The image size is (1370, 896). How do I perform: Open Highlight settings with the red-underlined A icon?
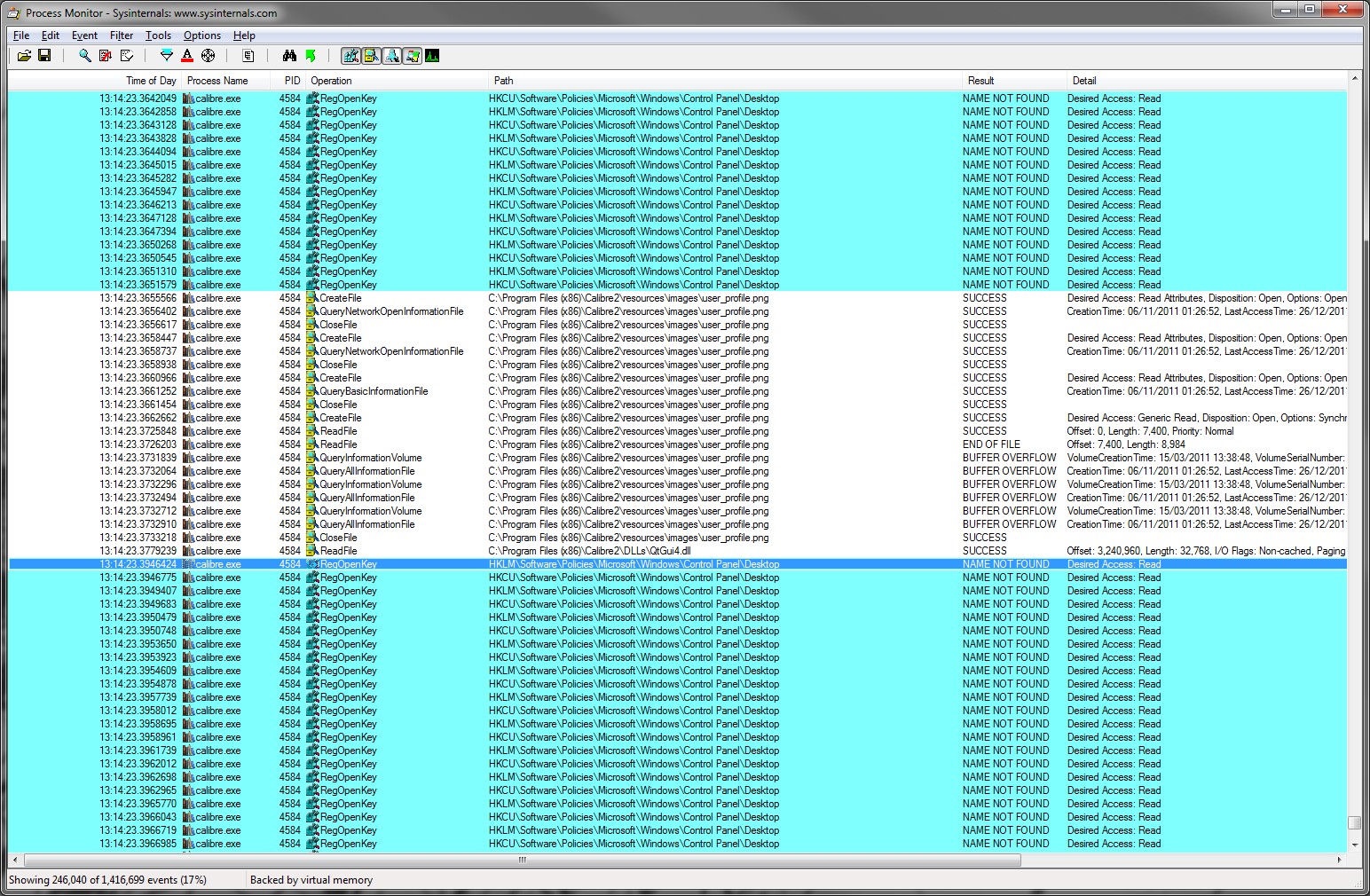[187, 56]
